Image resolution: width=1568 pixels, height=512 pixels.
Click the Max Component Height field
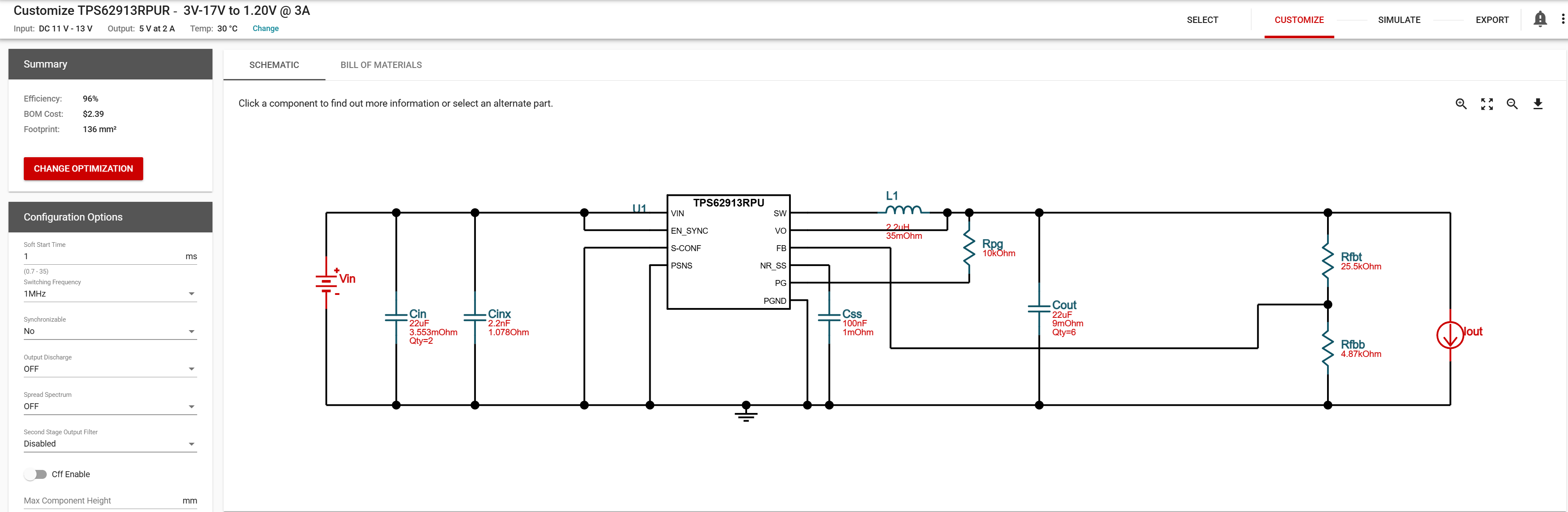pyautogui.click(x=110, y=501)
